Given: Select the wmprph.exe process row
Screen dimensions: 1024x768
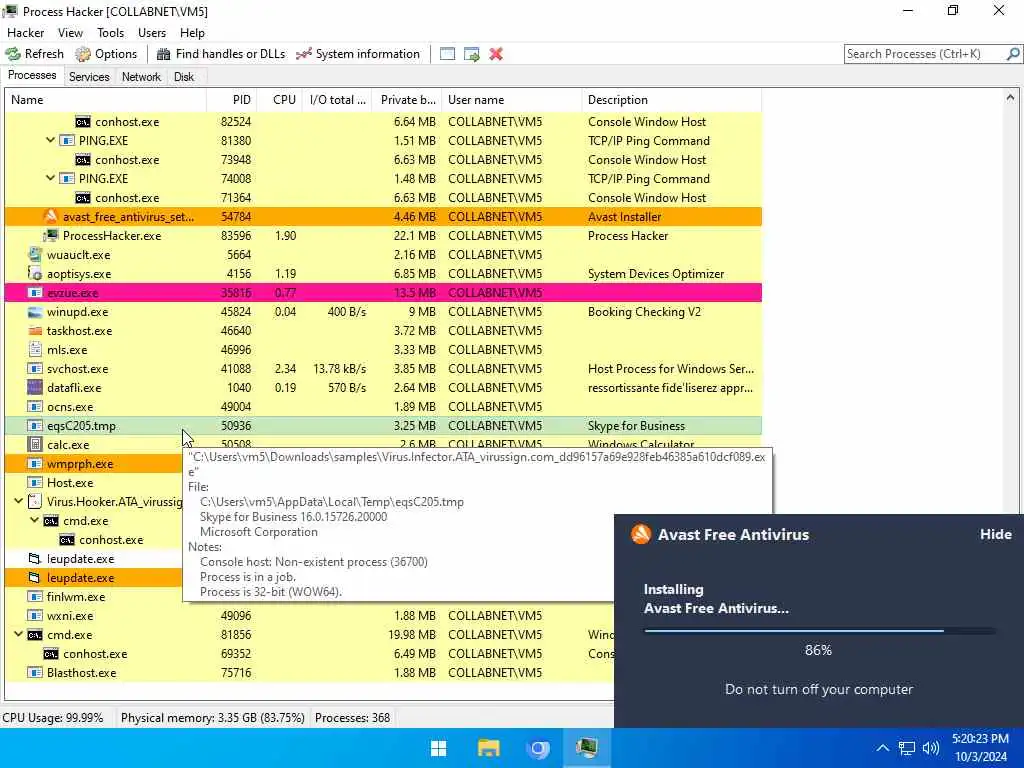Looking at the screenshot, I should click(x=93, y=464).
